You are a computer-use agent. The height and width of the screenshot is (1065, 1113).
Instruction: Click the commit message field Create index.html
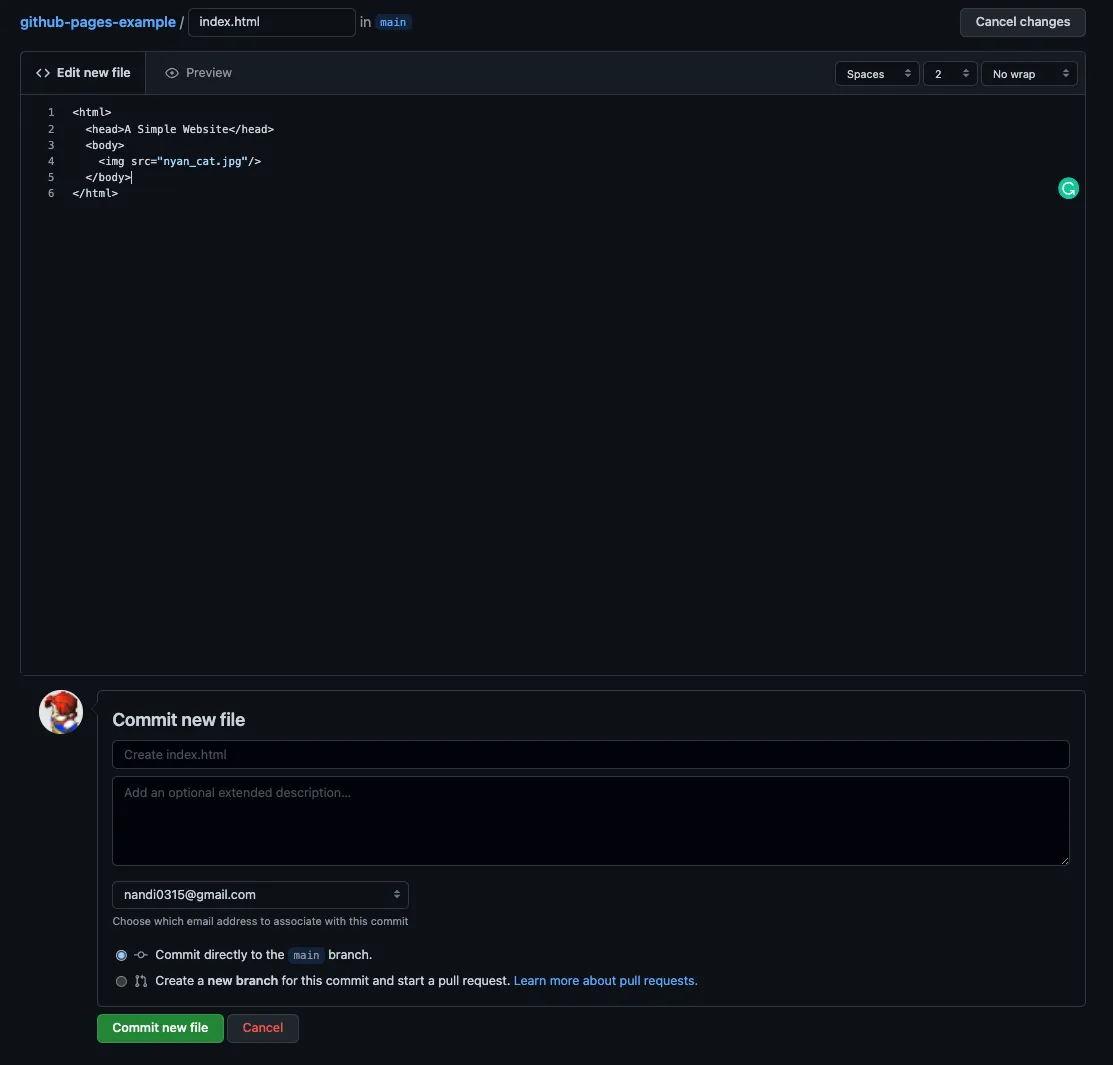click(590, 754)
